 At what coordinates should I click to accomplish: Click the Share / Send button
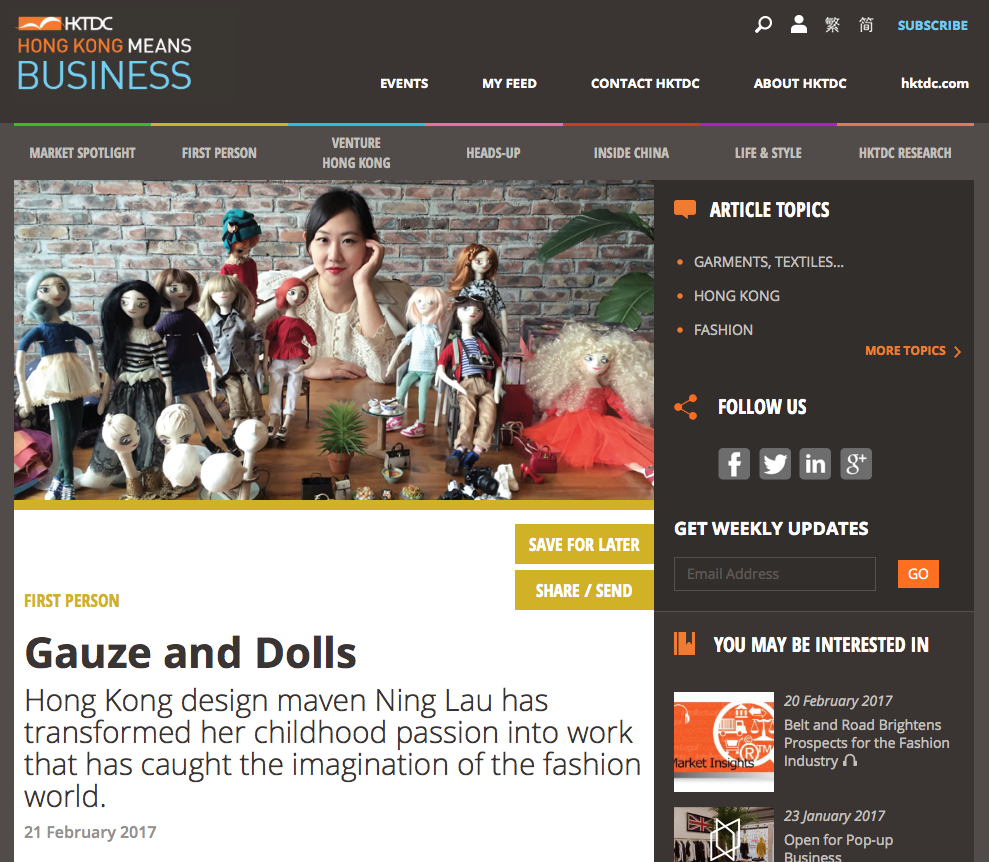tap(584, 590)
